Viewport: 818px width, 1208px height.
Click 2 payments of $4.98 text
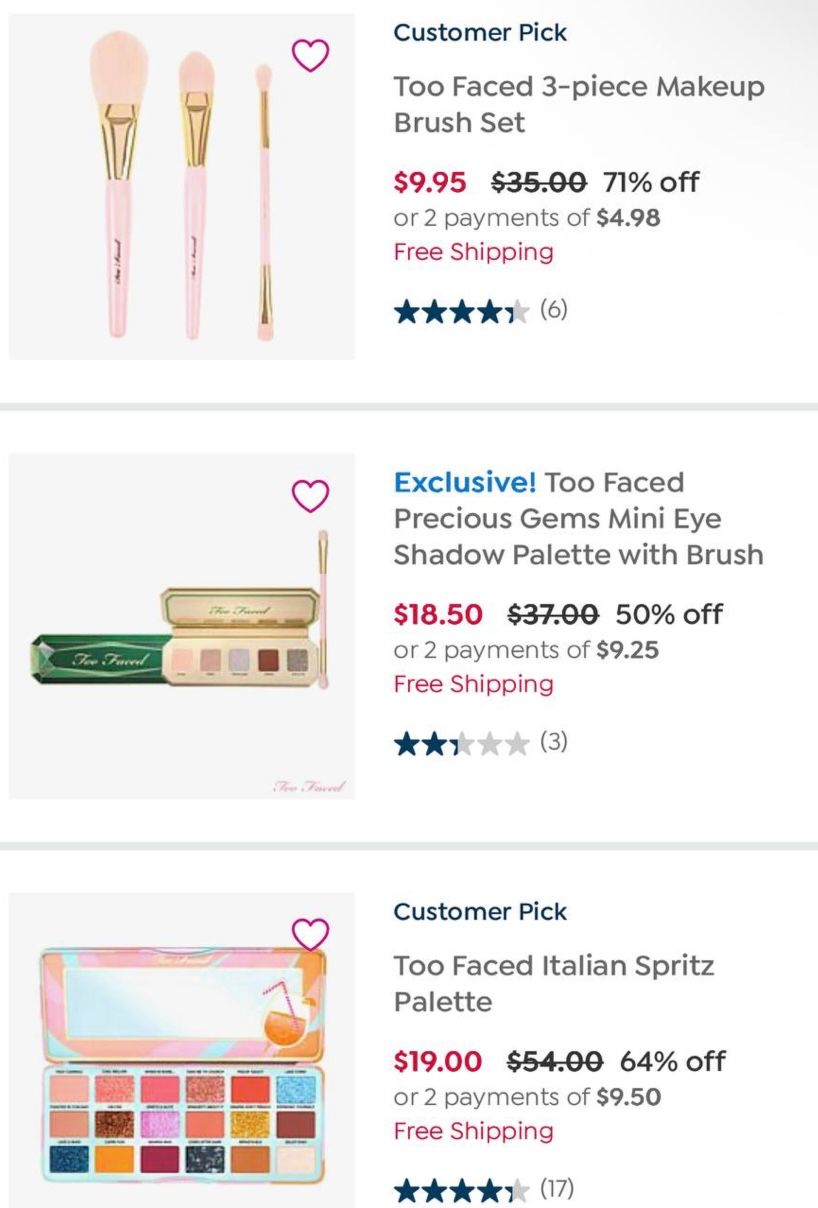coord(527,217)
